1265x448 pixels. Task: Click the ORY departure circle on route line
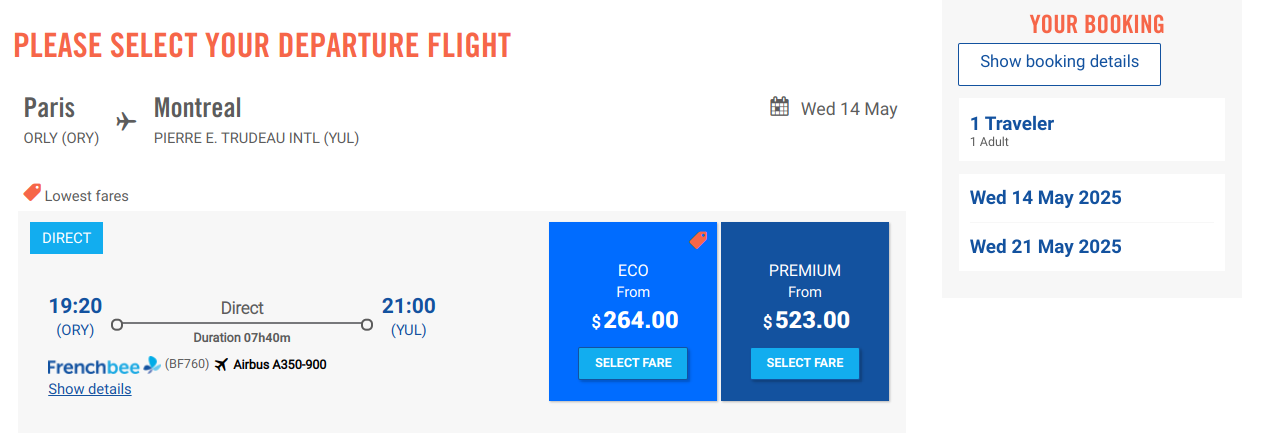click(x=117, y=325)
